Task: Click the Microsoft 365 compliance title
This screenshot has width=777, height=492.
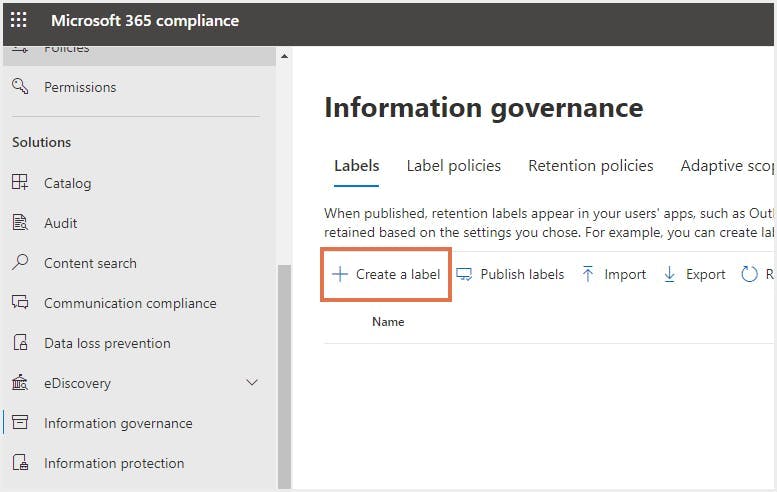Action: (x=145, y=20)
